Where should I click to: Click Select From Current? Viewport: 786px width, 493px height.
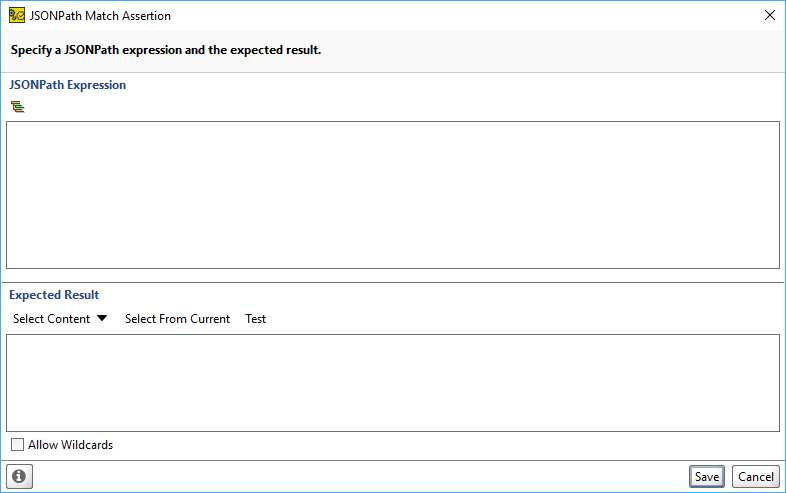click(177, 319)
